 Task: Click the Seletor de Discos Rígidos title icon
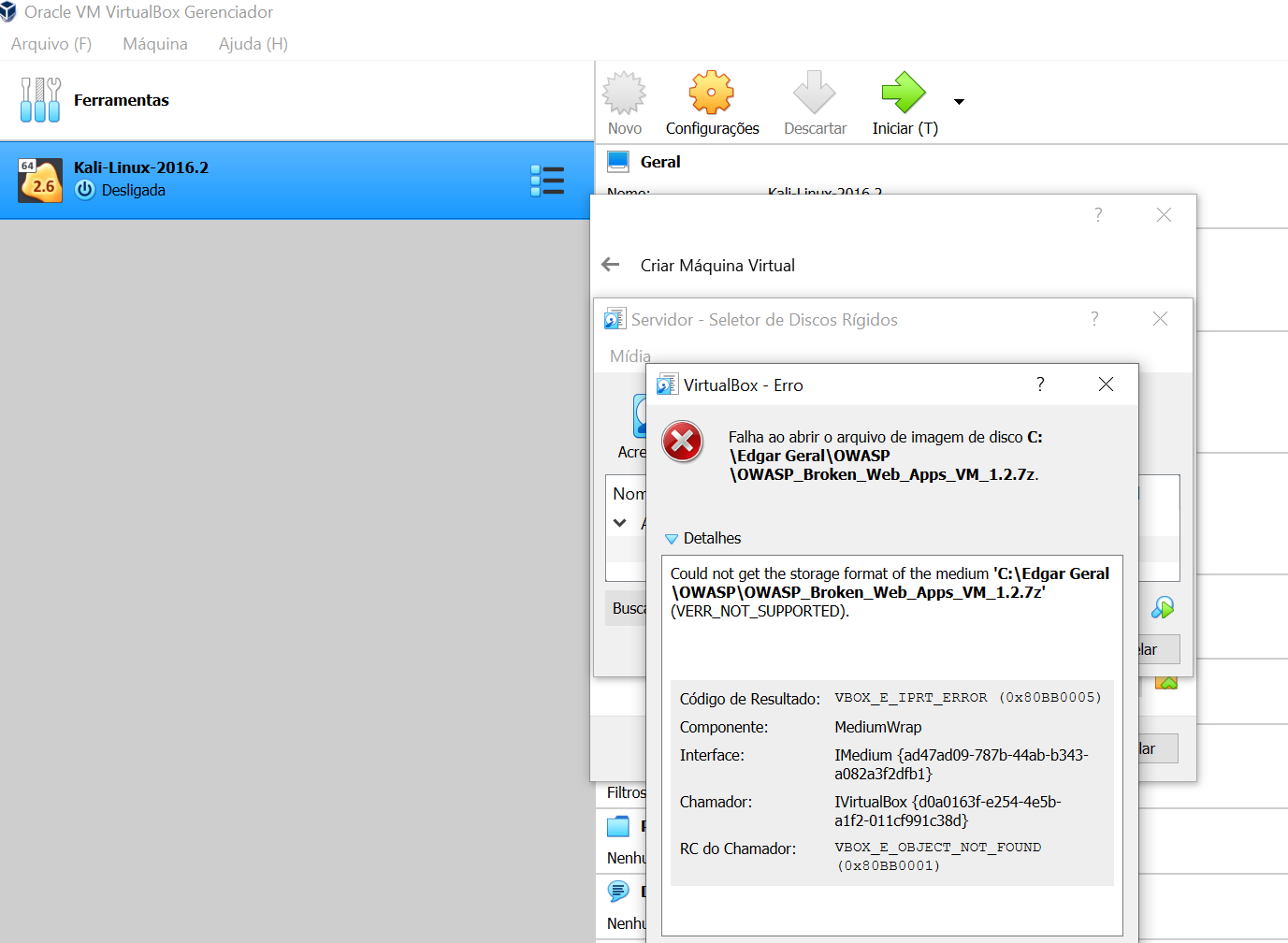coord(615,319)
